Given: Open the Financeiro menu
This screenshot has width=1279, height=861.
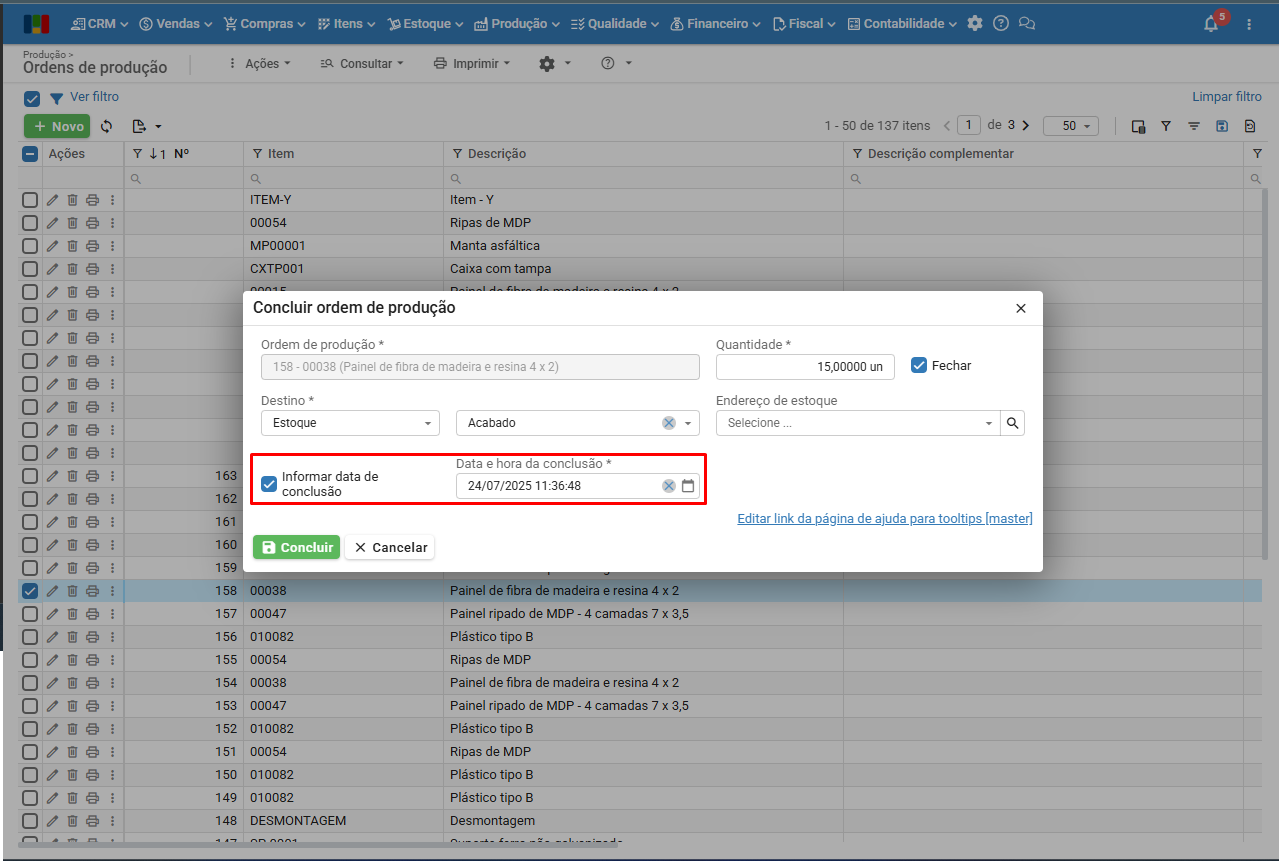Looking at the screenshot, I should click(715, 23).
